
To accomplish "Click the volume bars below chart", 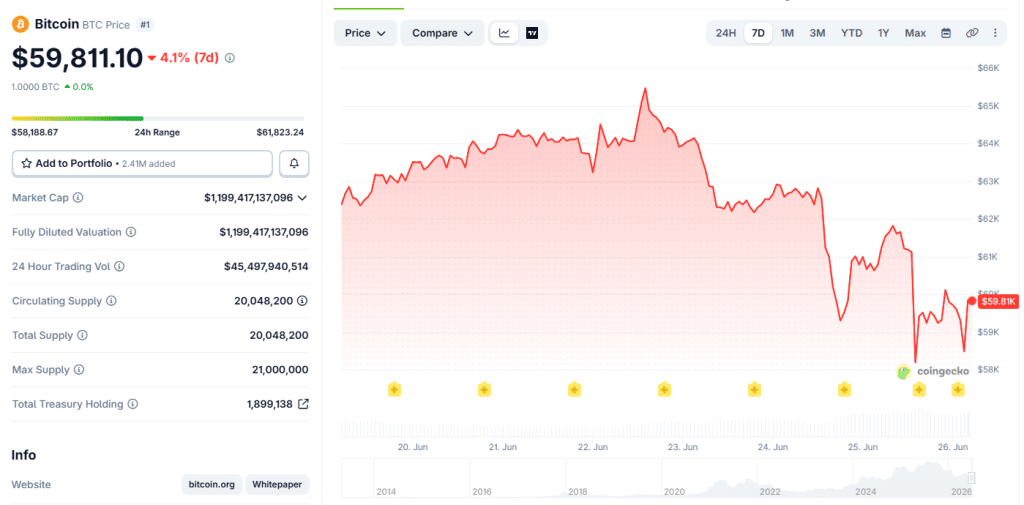I will (656, 424).
